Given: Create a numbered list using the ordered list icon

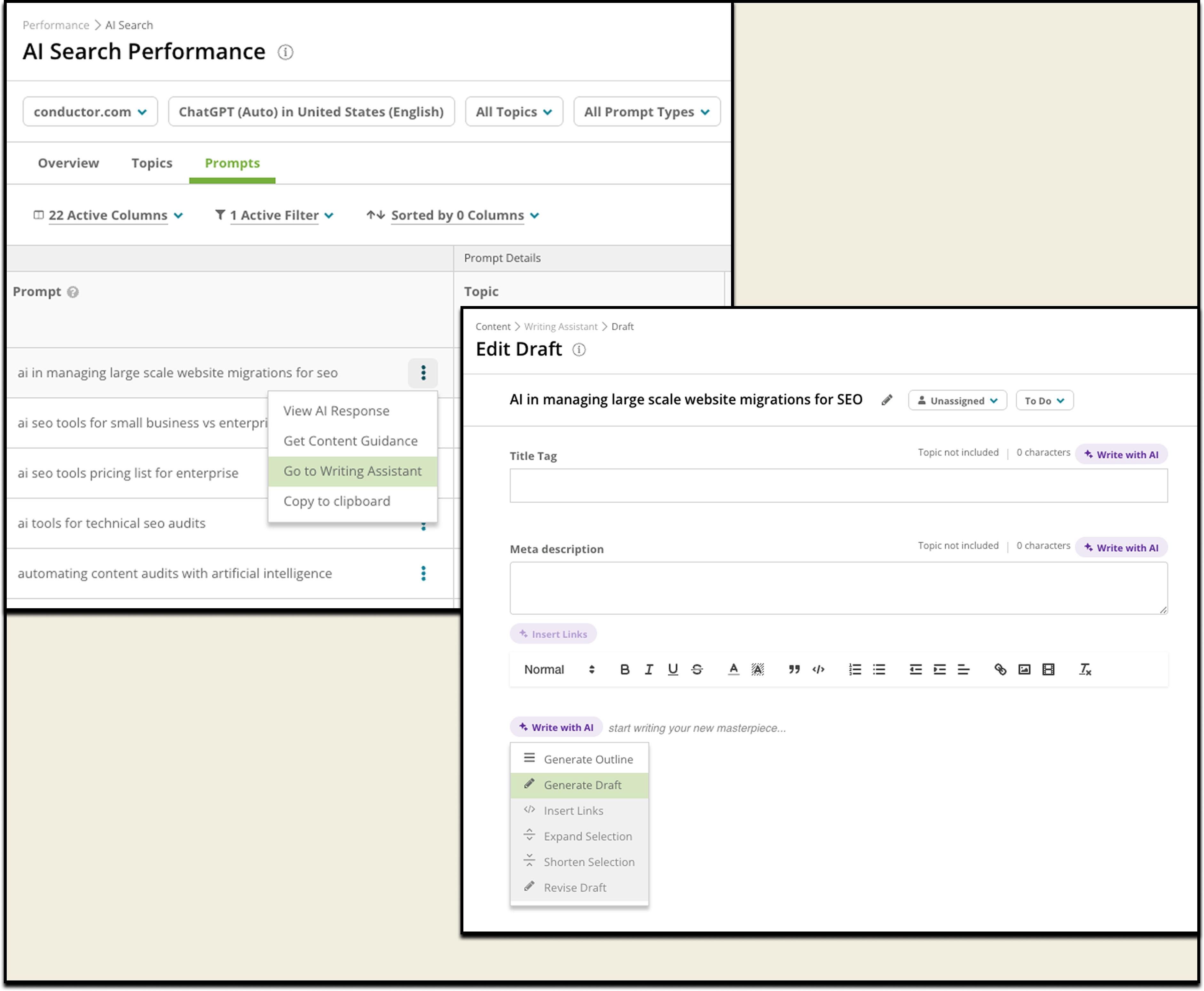Looking at the screenshot, I should click(x=854, y=669).
